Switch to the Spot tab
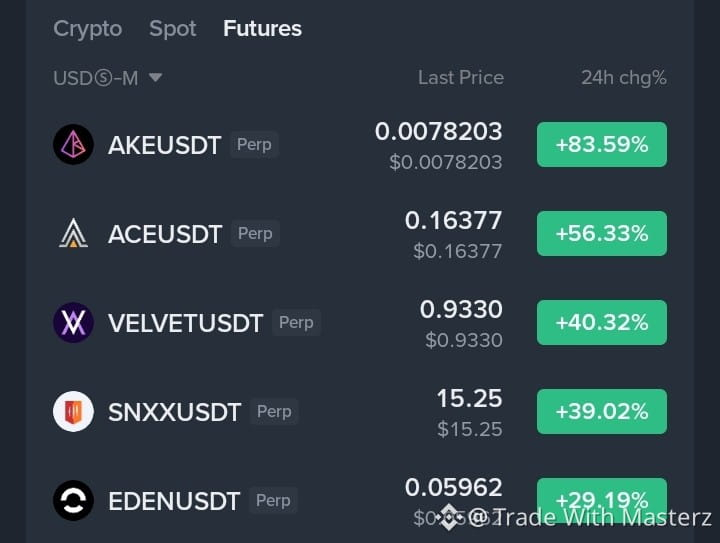 173,28
